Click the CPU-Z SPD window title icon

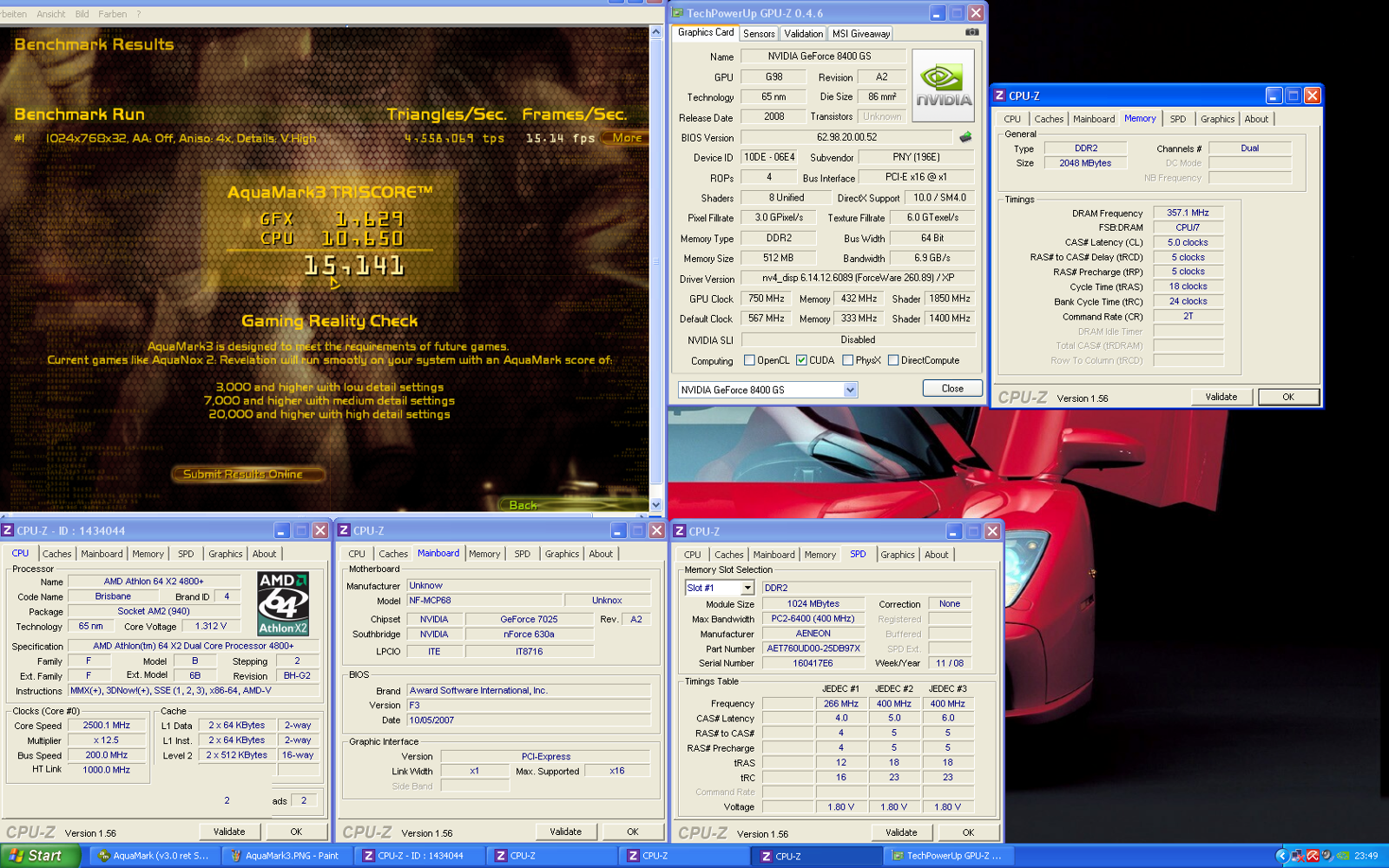pyautogui.click(x=680, y=531)
